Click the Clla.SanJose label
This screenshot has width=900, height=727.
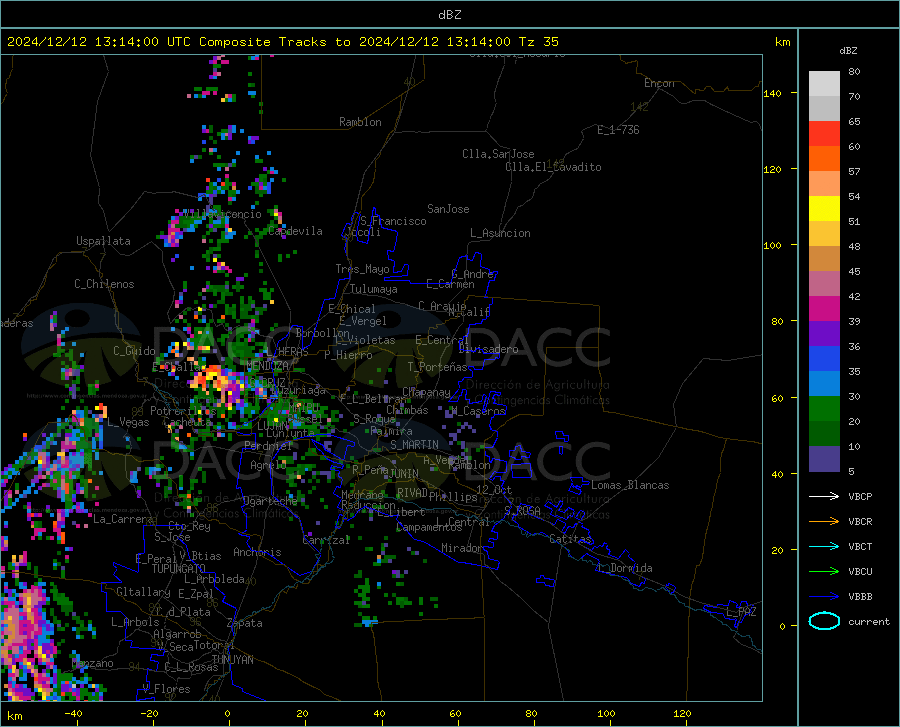tap(498, 154)
